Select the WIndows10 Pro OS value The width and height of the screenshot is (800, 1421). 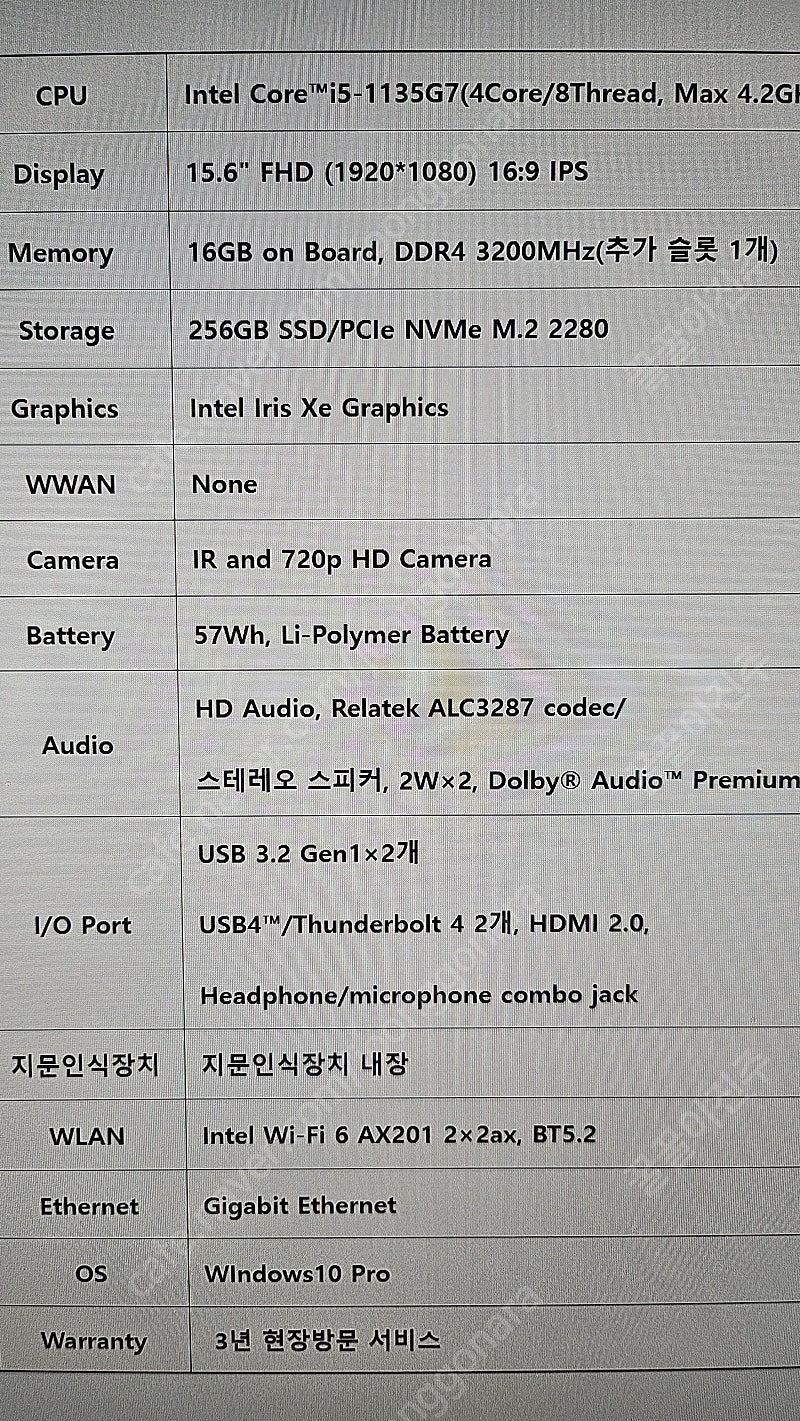(x=297, y=1274)
